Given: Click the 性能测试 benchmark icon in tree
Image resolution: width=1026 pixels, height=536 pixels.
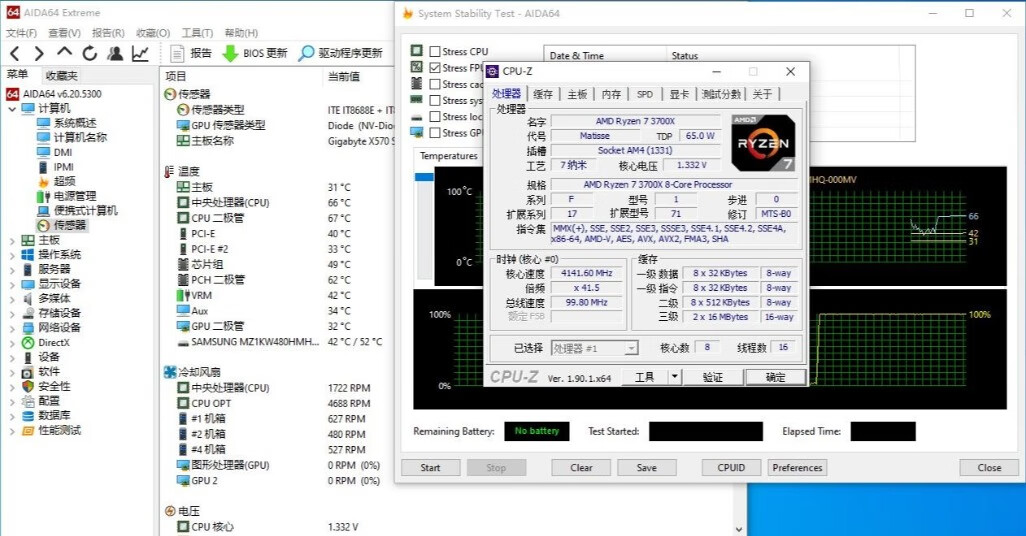Looking at the screenshot, I should pos(28,431).
